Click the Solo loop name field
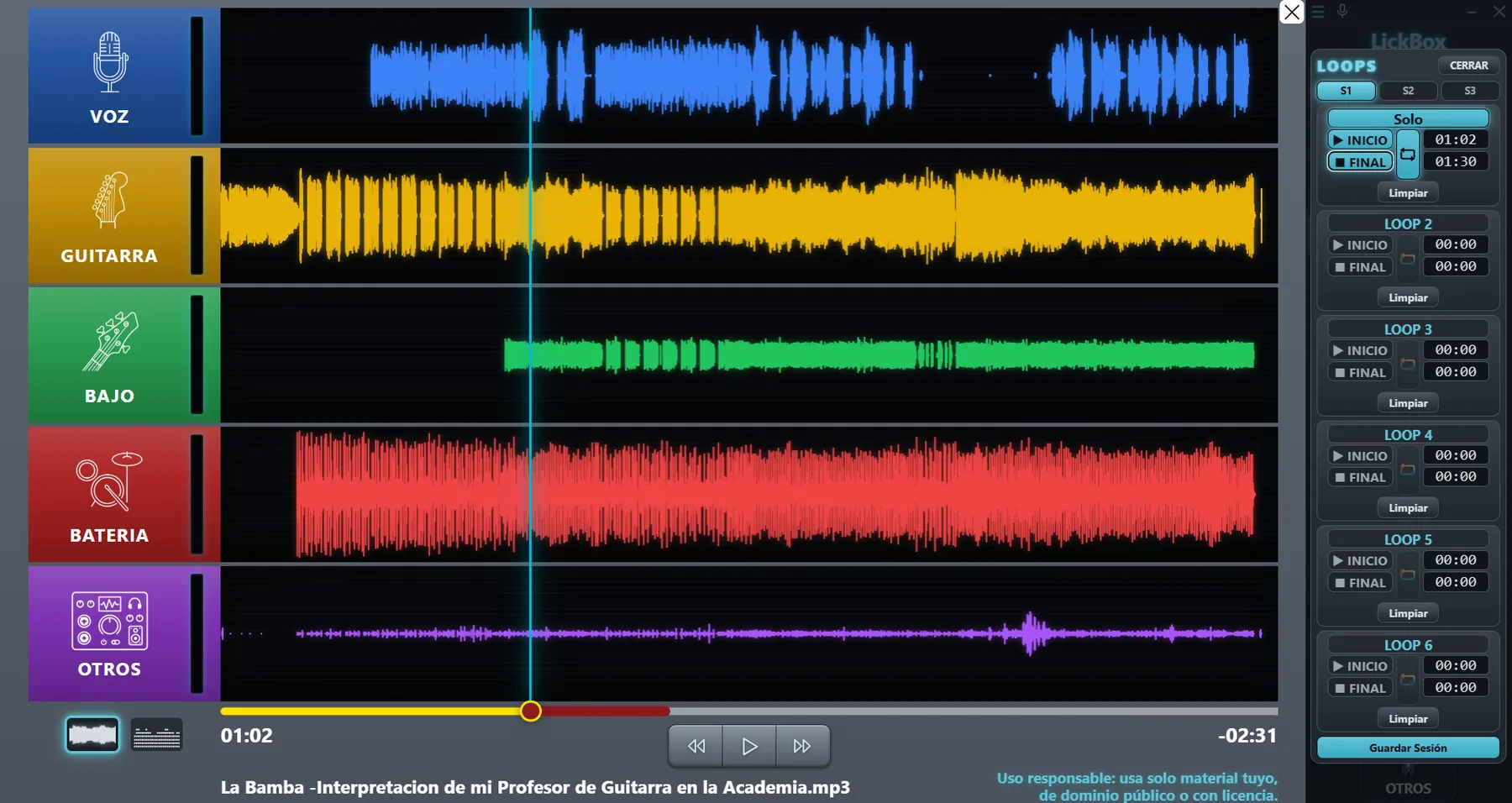The width and height of the screenshot is (1512, 803). pyautogui.click(x=1408, y=118)
